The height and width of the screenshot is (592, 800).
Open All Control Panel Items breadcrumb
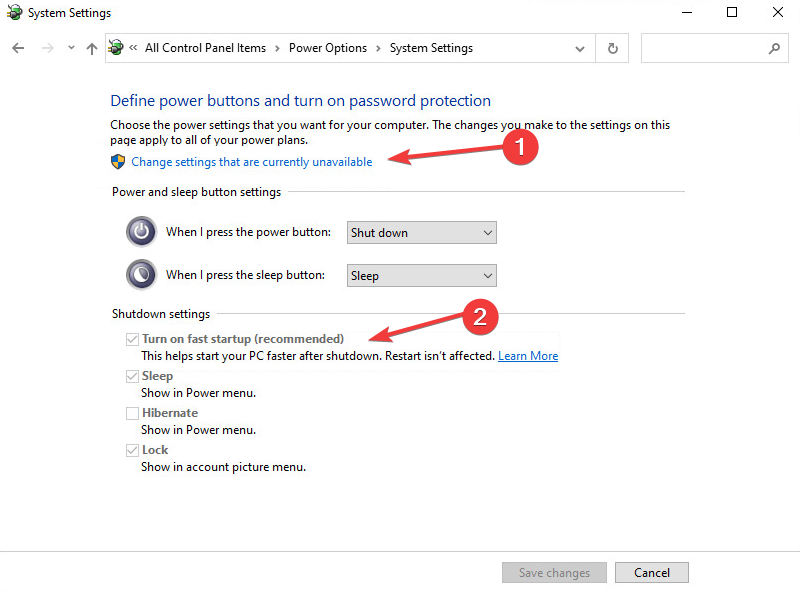pos(205,48)
